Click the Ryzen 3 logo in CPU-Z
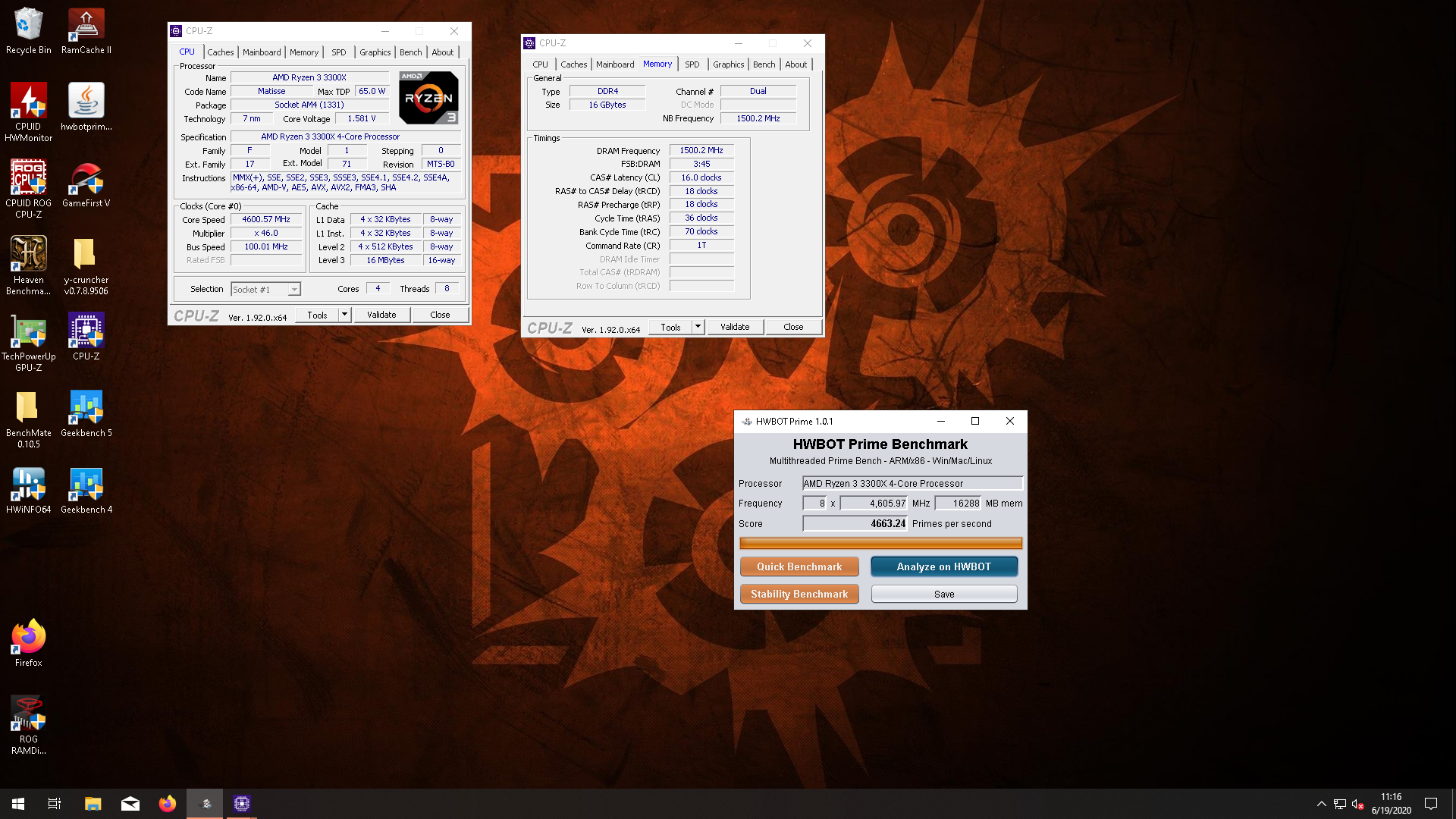1456x819 pixels. click(428, 97)
